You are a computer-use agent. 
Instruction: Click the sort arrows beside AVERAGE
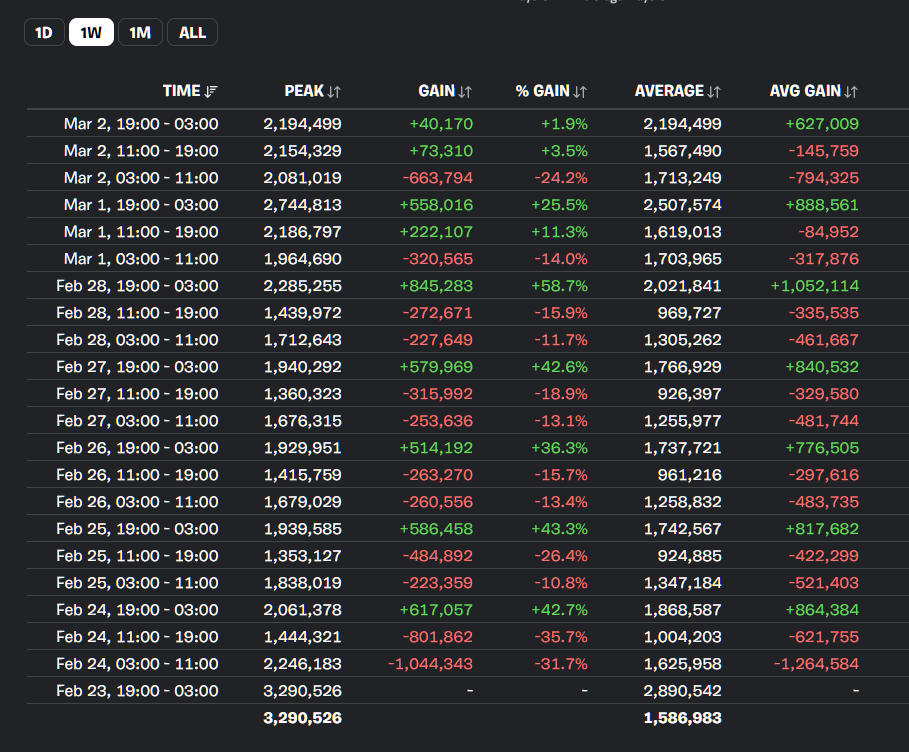click(714, 91)
